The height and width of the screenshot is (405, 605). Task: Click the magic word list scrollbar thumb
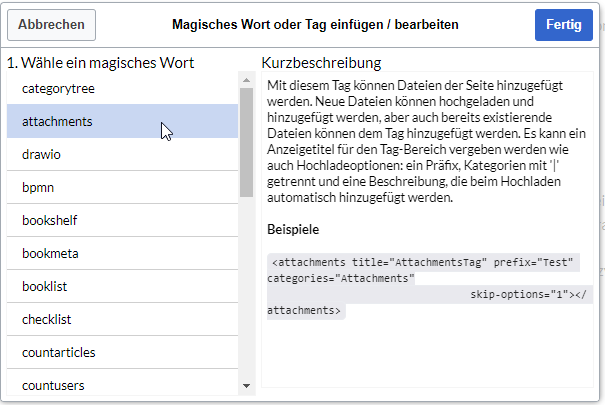pos(247,142)
